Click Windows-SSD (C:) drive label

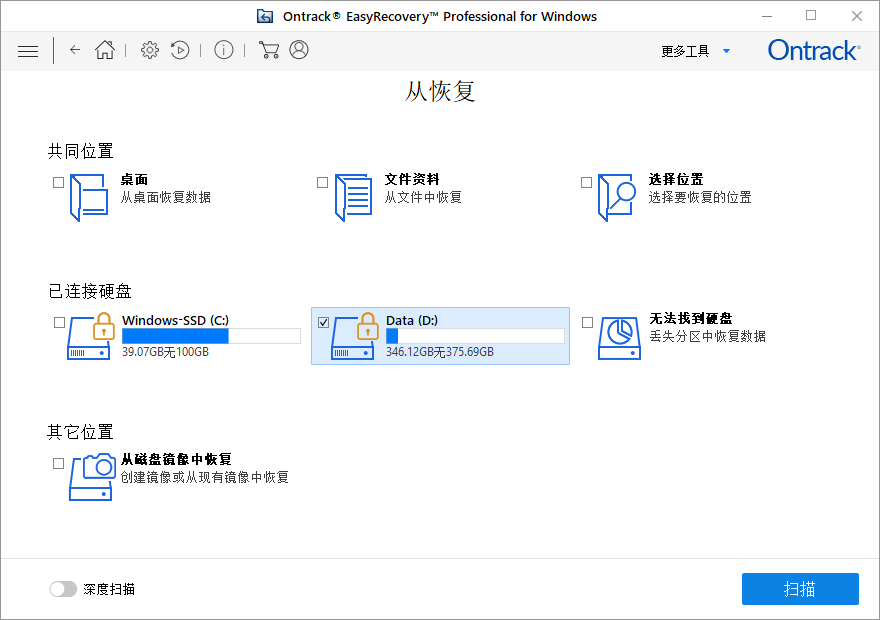(x=176, y=320)
